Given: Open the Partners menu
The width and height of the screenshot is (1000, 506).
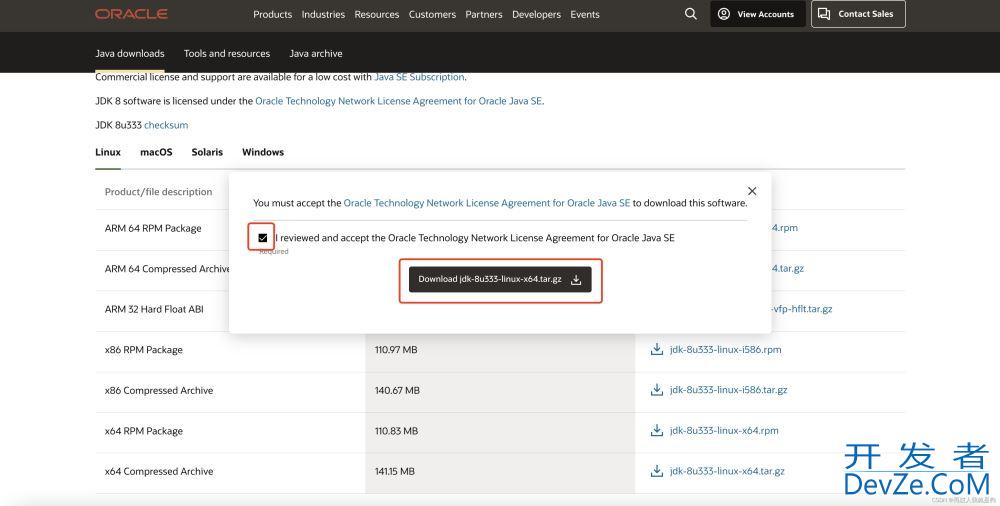Looking at the screenshot, I should (484, 14).
